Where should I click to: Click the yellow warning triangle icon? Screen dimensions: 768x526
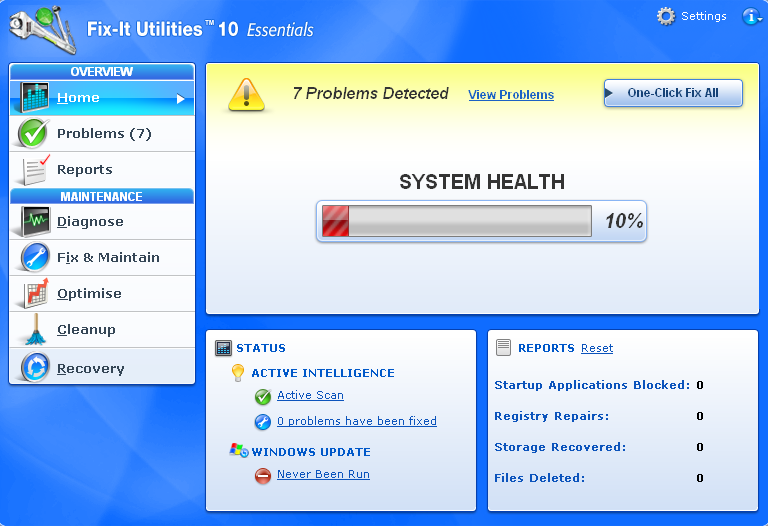coord(246,95)
